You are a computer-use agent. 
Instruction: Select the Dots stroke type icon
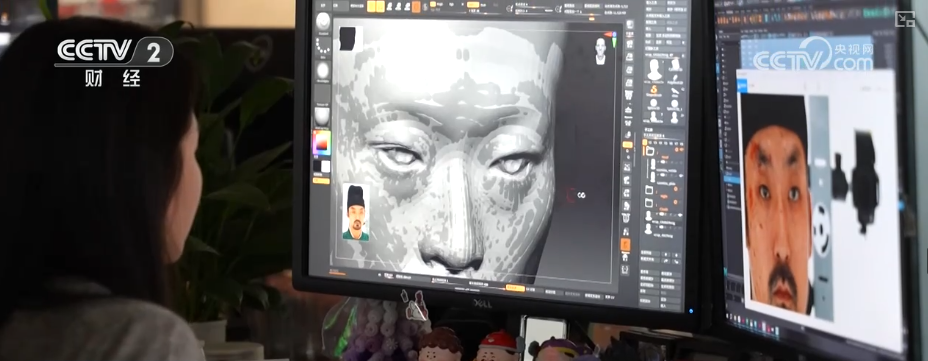[x=323, y=47]
